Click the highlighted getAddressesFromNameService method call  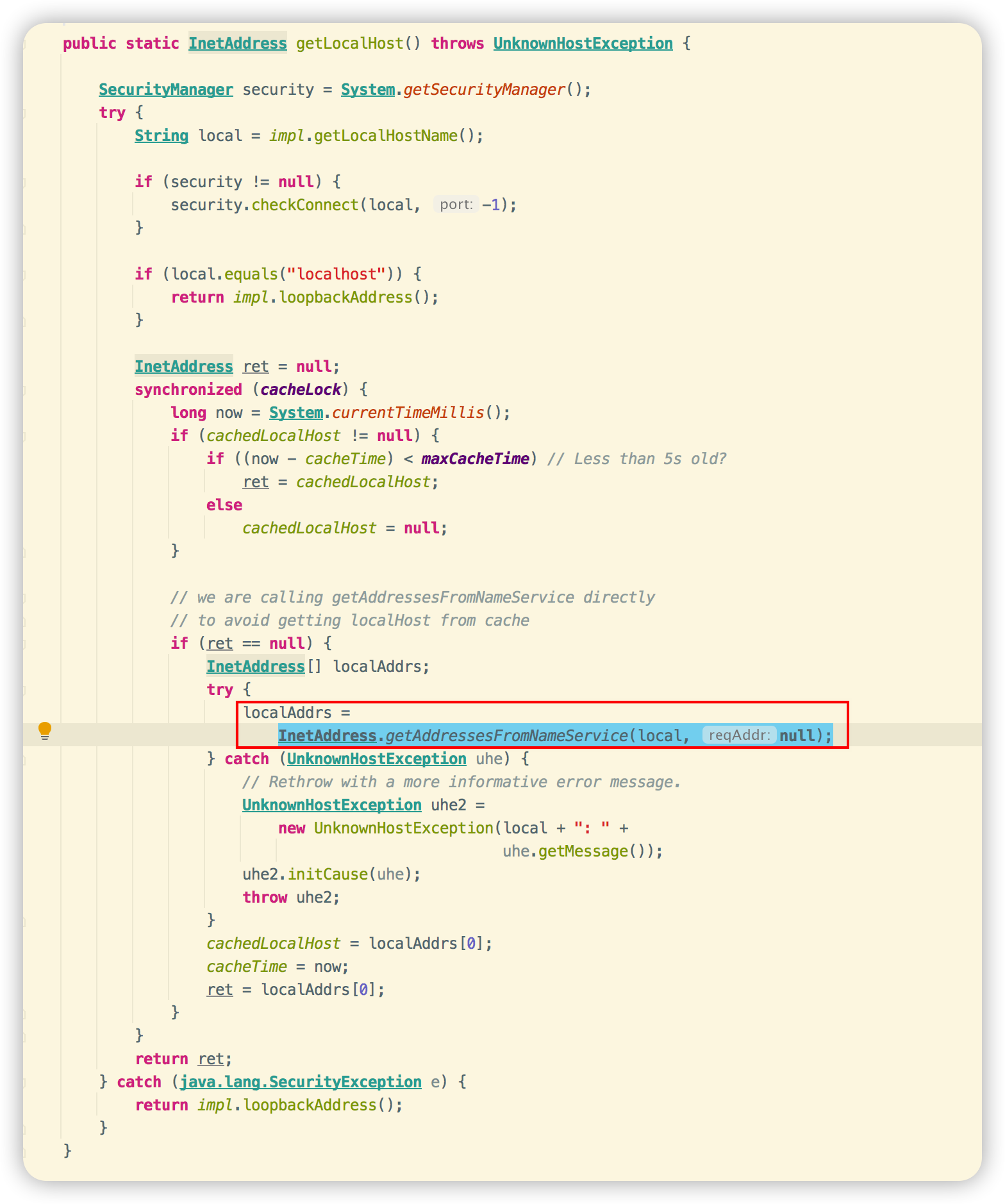point(506,736)
